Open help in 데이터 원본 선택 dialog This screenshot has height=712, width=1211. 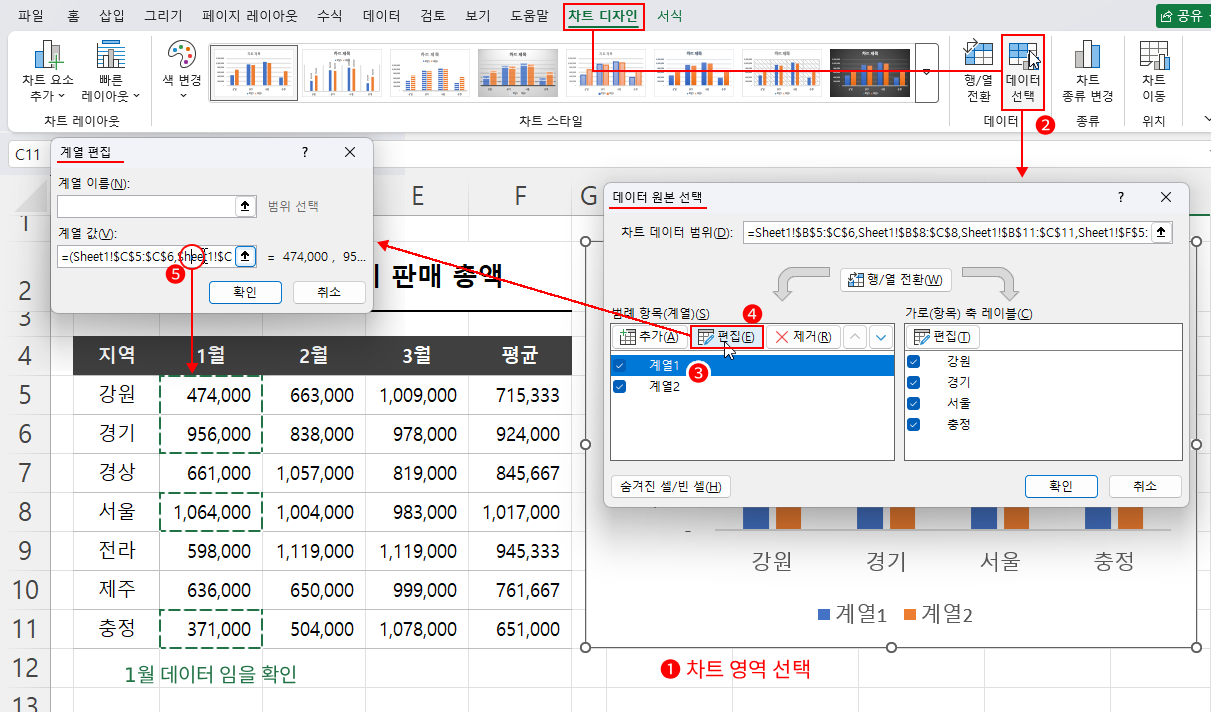pyautogui.click(x=1121, y=197)
